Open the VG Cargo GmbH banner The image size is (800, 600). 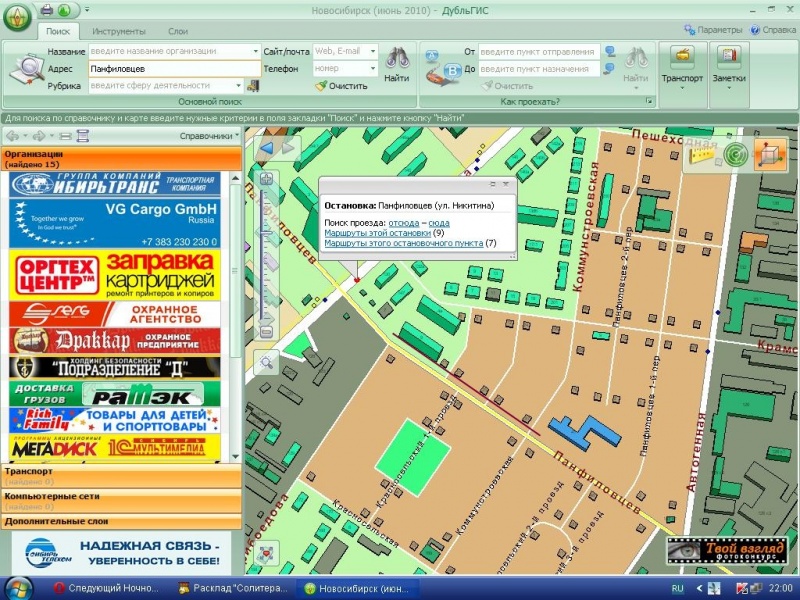click(x=115, y=223)
